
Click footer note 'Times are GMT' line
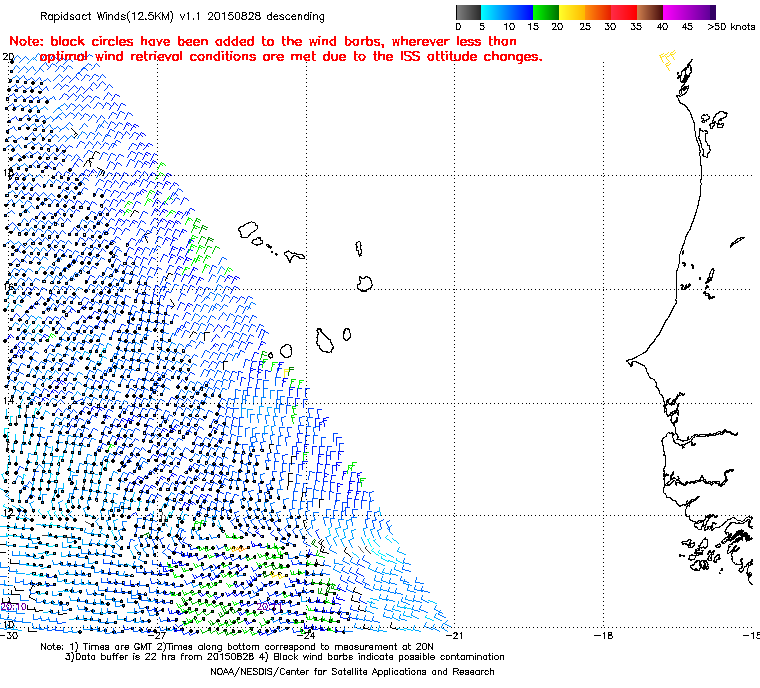tap(237, 647)
